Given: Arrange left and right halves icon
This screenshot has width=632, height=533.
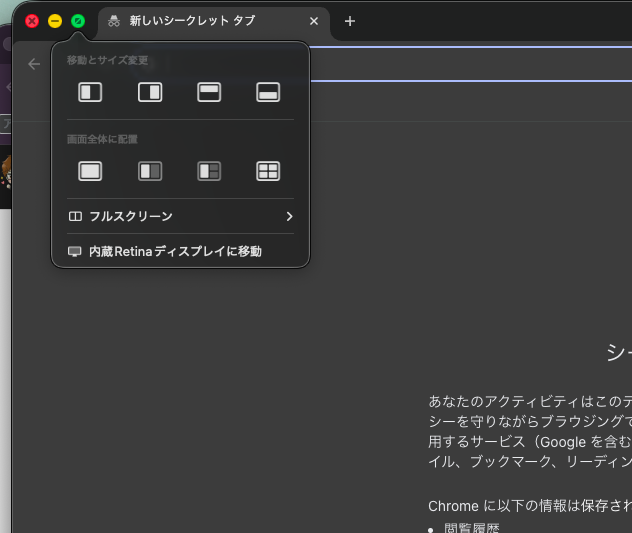Looking at the screenshot, I should [x=150, y=171].
